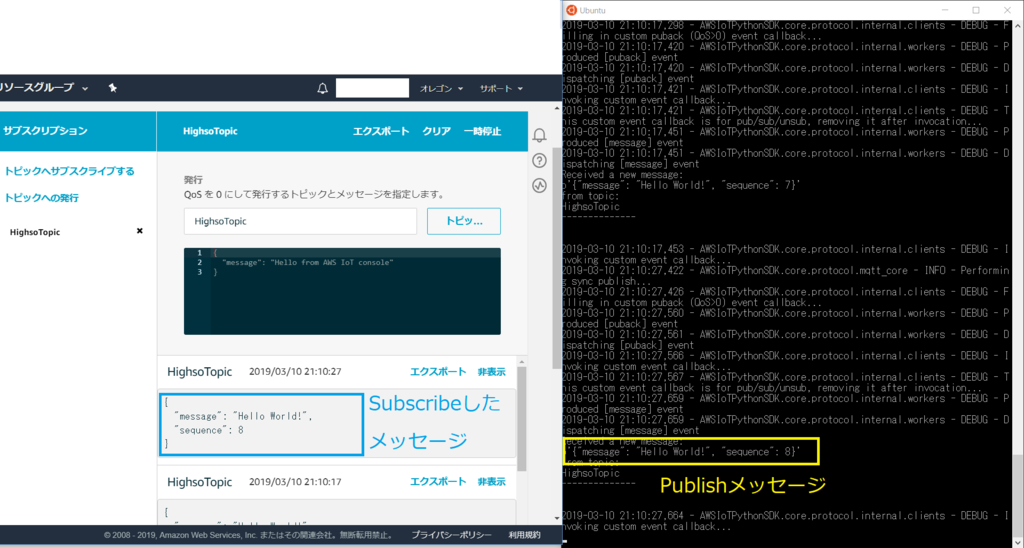Open the サポート dropdown menu
This screenshot has height=548, width=1024.
[501, 88]
